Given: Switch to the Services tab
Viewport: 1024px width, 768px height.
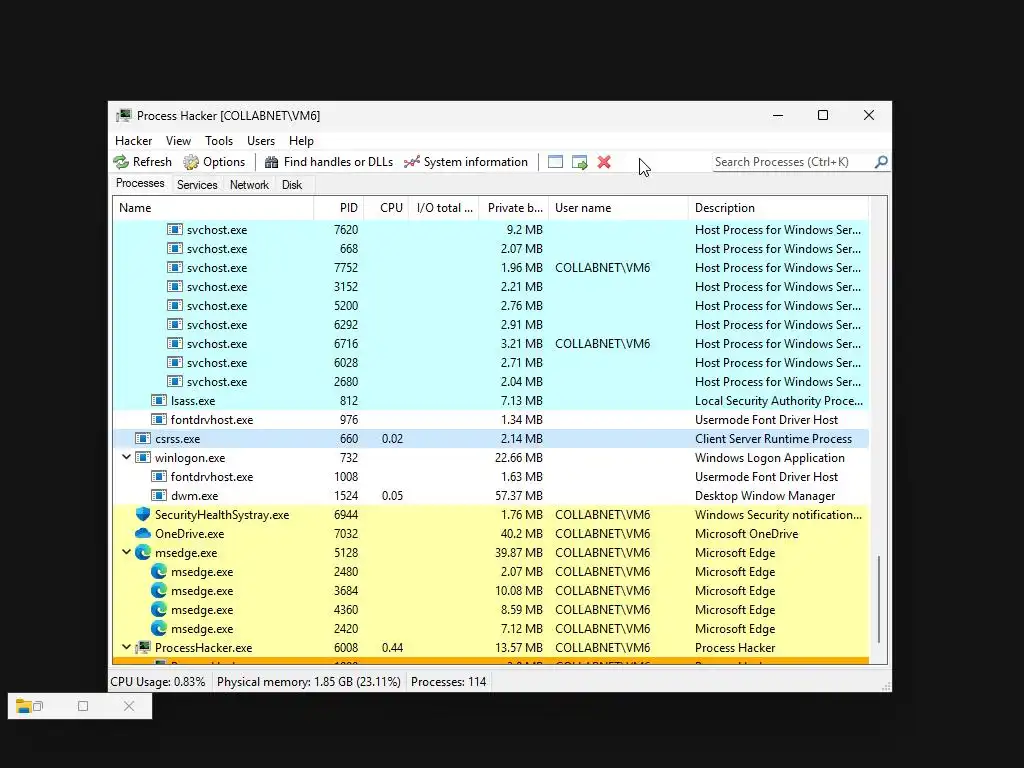Looking at the screenshot, I should pos(197,185).
